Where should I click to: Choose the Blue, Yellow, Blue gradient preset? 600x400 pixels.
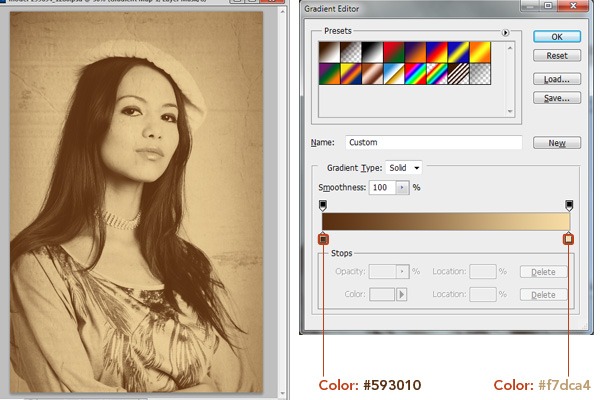(458, 52)
